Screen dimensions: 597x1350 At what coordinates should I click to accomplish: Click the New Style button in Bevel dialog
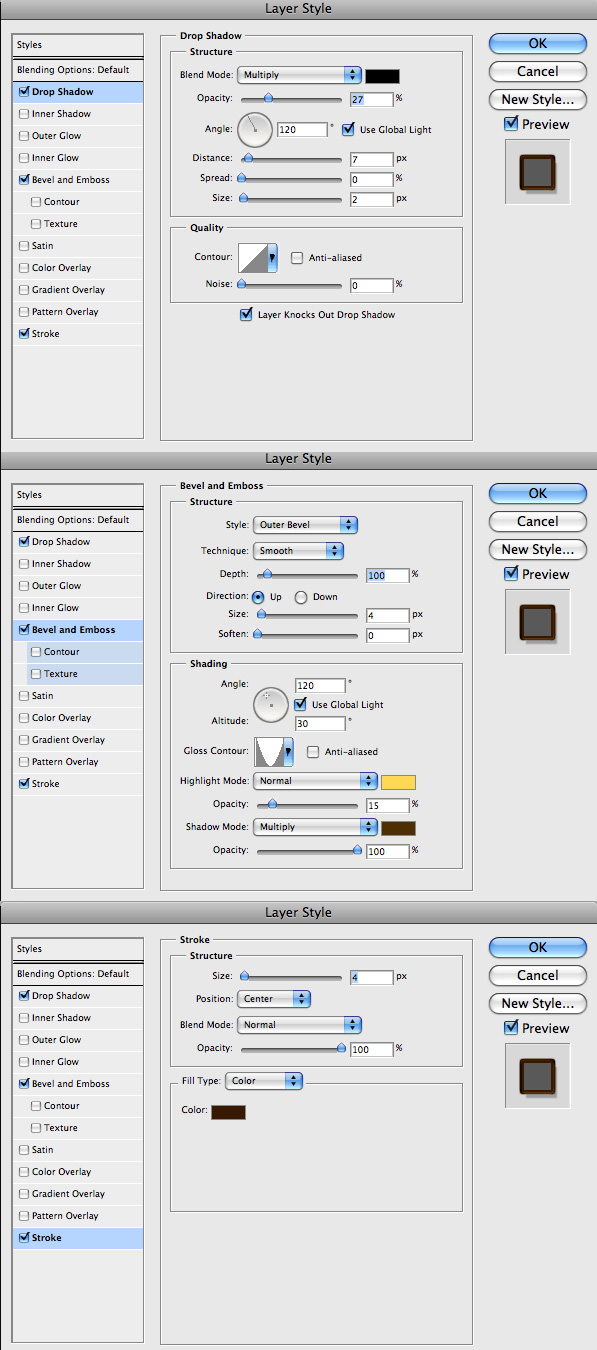tap(538, 549)
